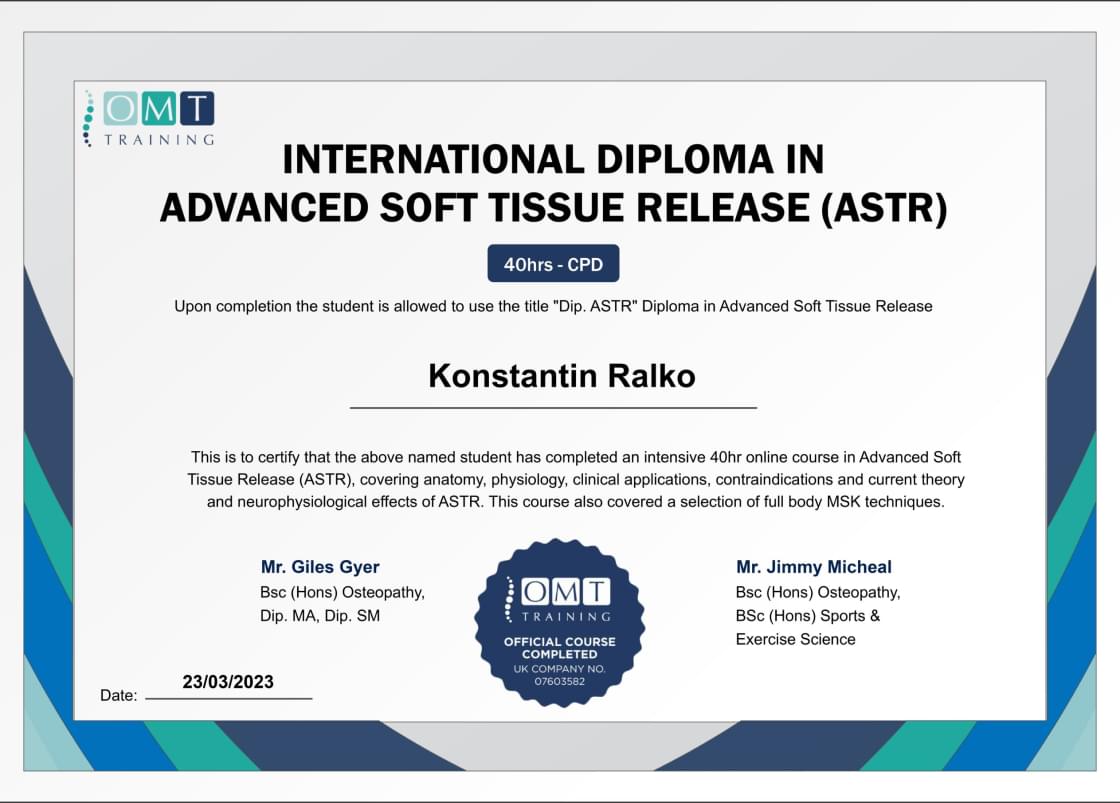Click the 'Upon completion the student' sentence

coord(553,306)
